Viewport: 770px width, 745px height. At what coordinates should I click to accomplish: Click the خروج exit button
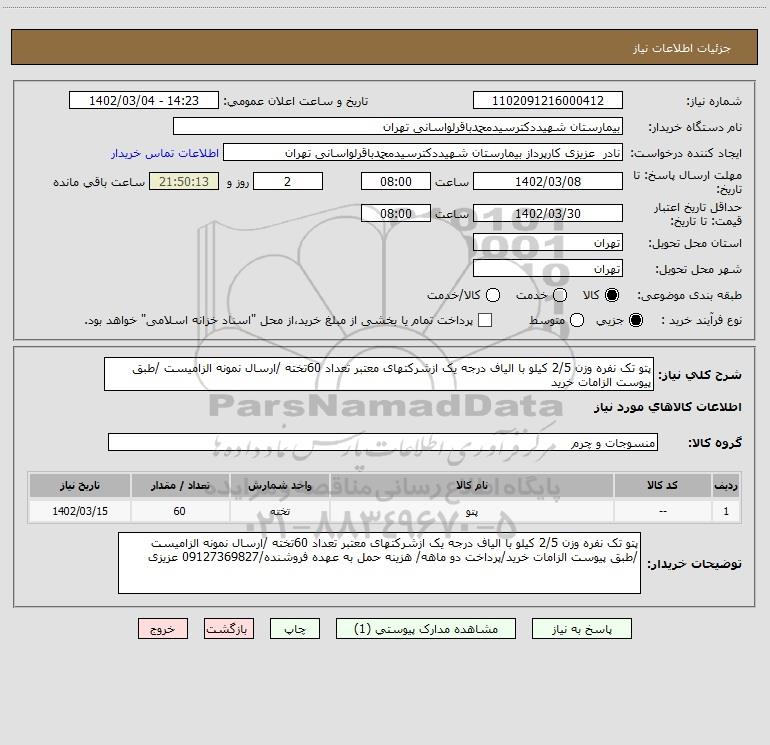tap(163, 629)
